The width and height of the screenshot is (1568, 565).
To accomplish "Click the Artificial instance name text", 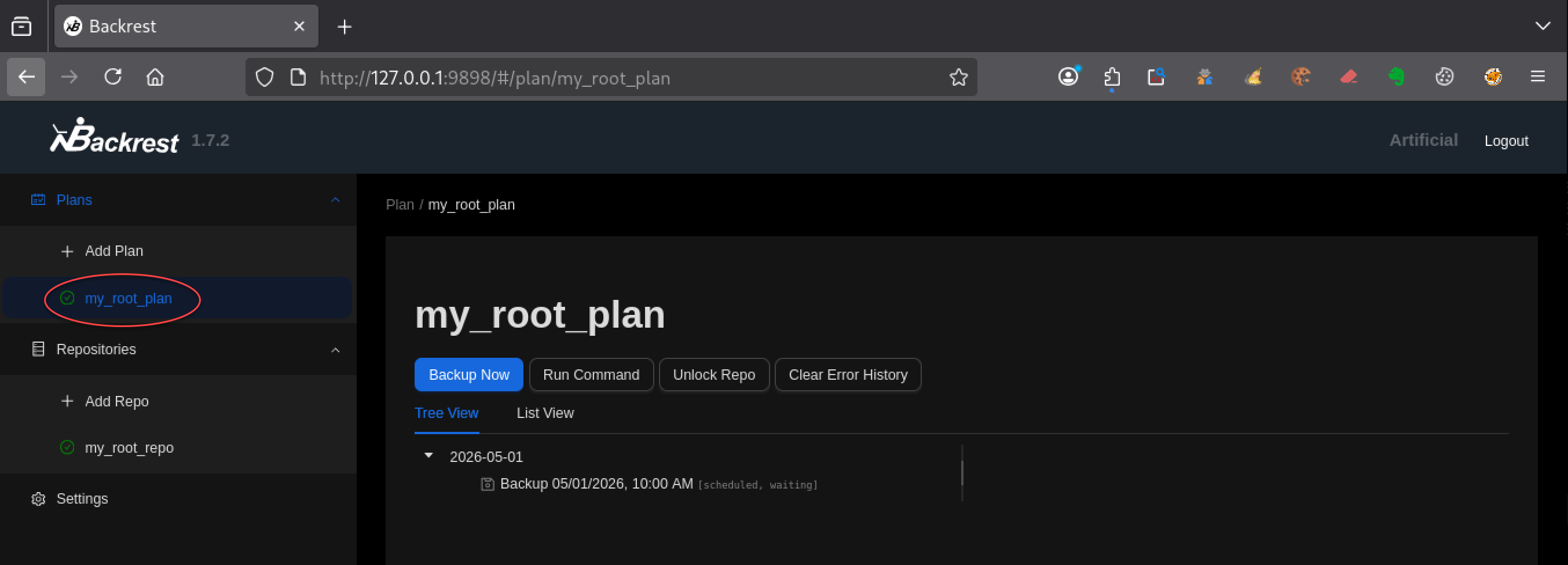I will (1423, 140).
